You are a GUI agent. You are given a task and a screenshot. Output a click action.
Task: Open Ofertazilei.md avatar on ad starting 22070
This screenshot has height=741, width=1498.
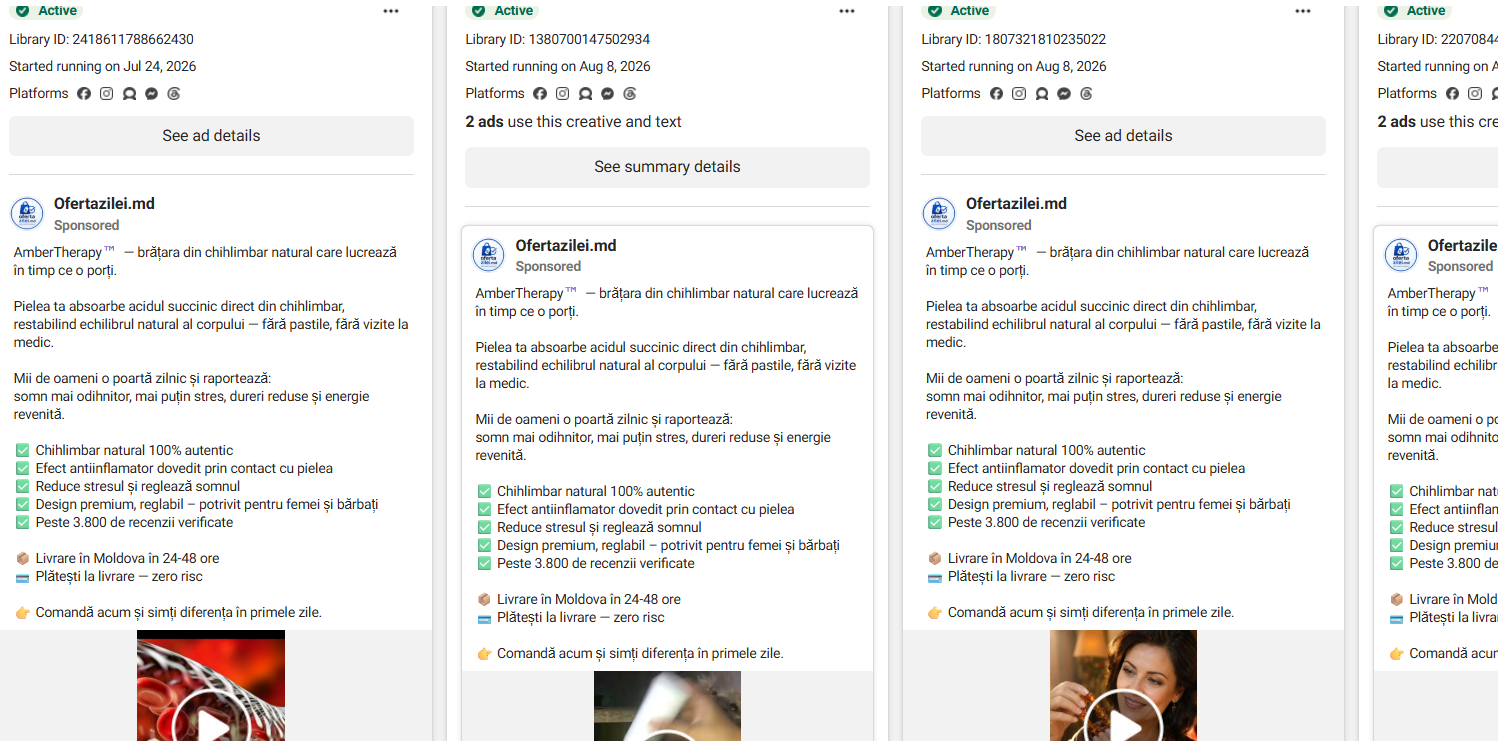click(x=1401, y=255)
